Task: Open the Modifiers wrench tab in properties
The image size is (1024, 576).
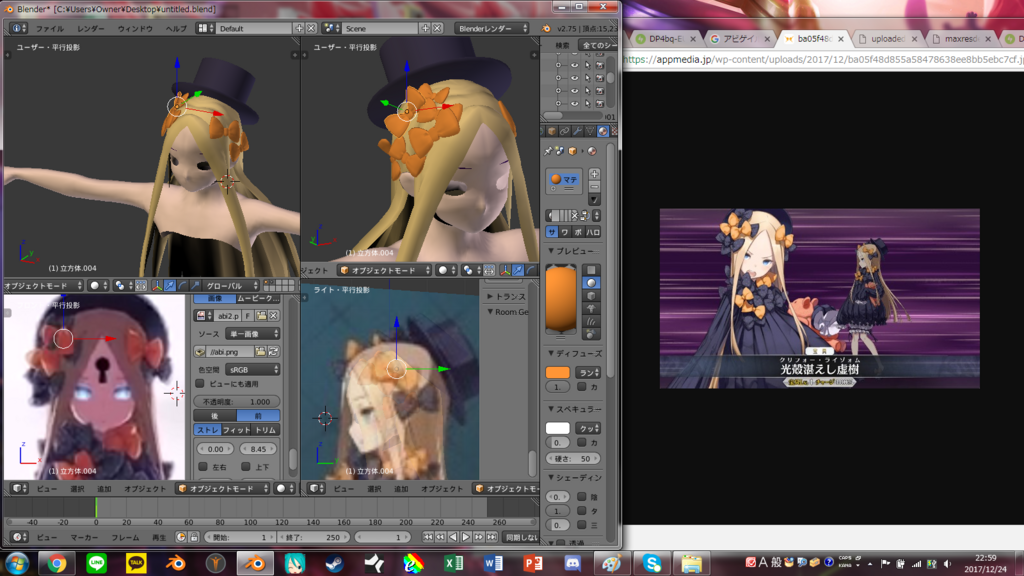Action: click(x=577, y=131)
